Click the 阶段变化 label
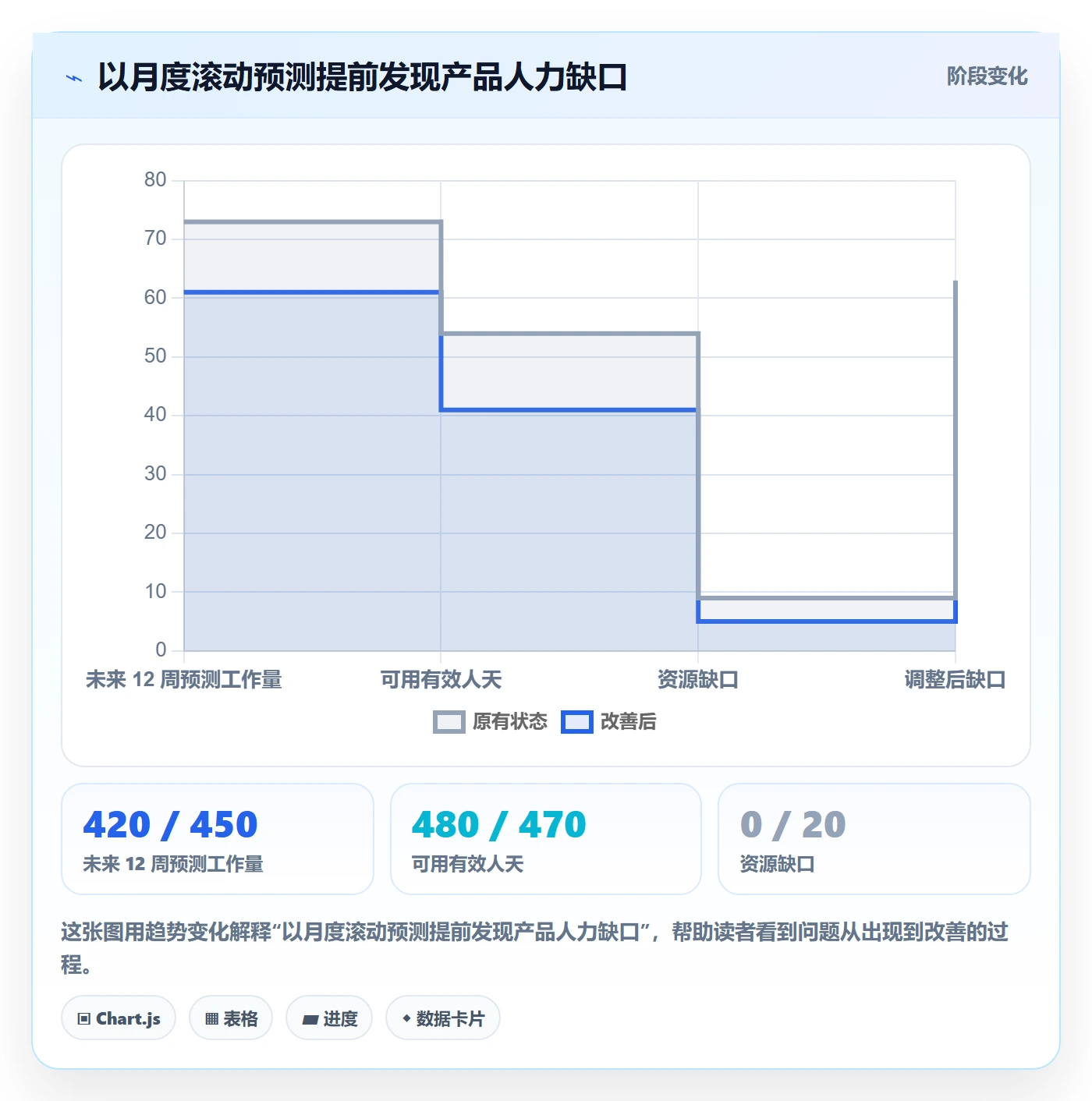The height and width of the screenshot is (1101, 1092). click(x=987, y=76)
